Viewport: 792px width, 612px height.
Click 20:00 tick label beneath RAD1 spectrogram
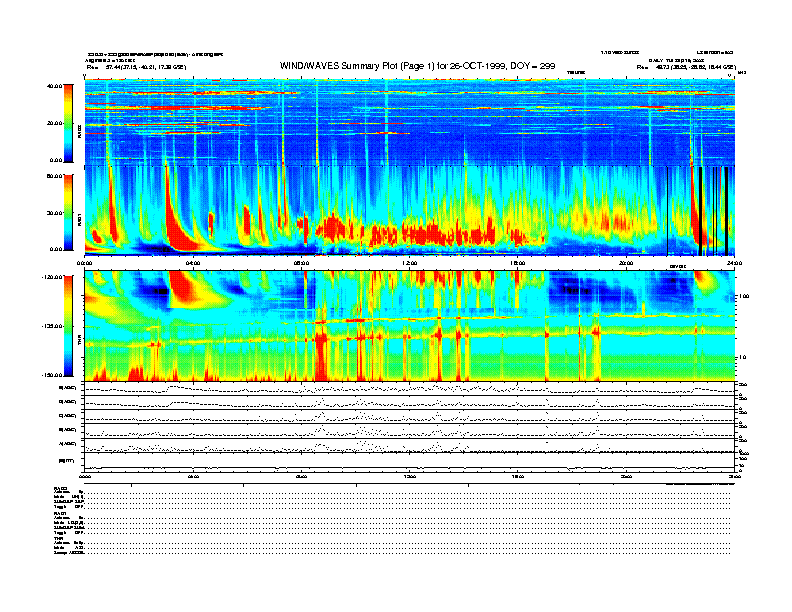point(626,263)
